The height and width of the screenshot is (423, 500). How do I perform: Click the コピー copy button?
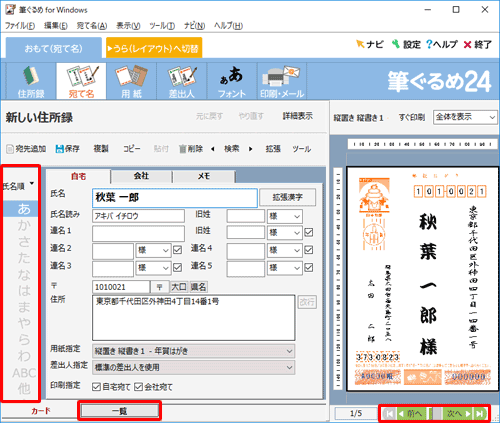132,149
